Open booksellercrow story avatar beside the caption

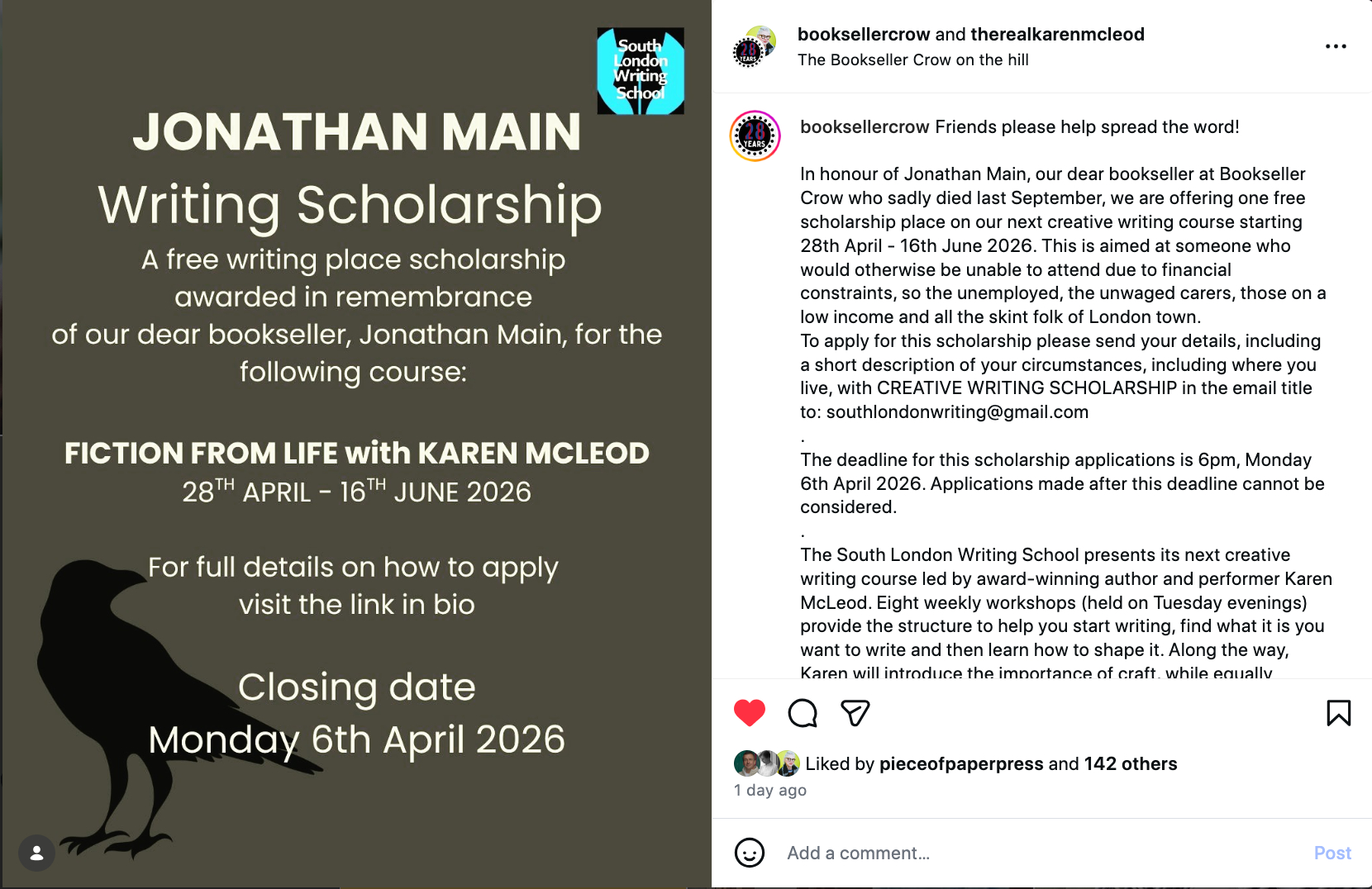(755, 135)
